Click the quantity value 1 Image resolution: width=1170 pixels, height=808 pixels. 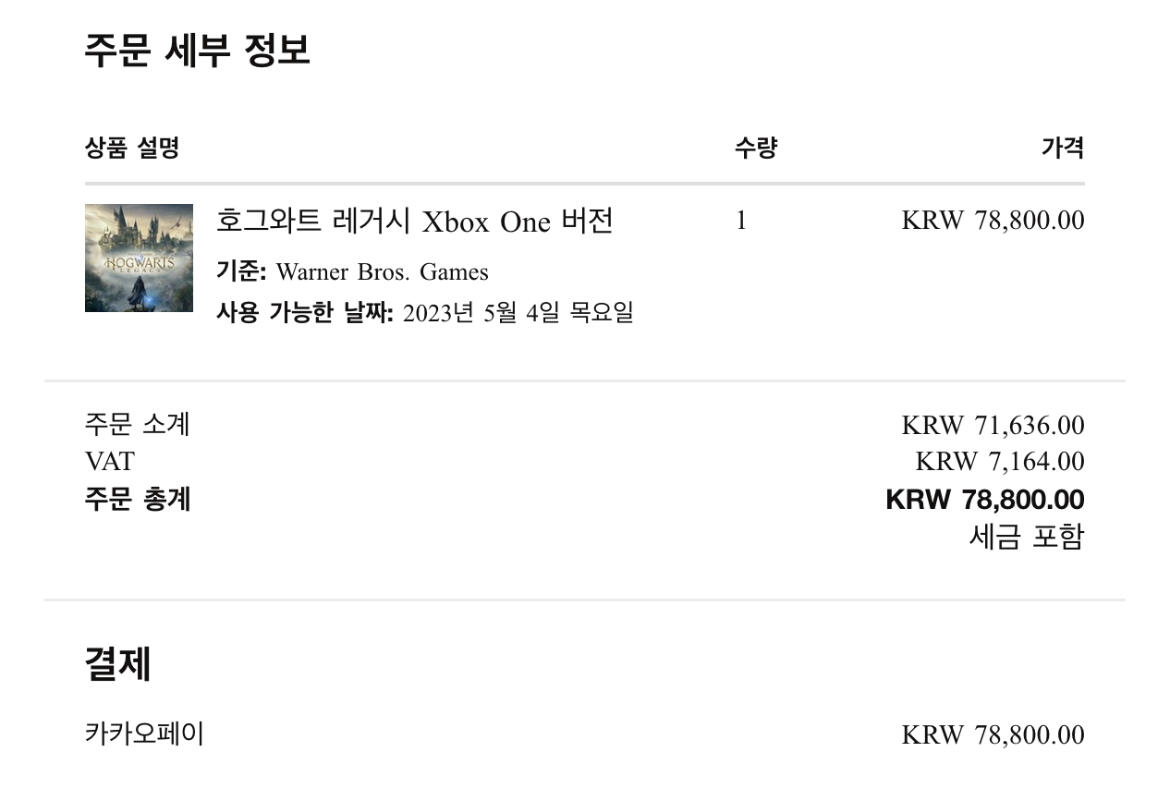coord(741,221)
